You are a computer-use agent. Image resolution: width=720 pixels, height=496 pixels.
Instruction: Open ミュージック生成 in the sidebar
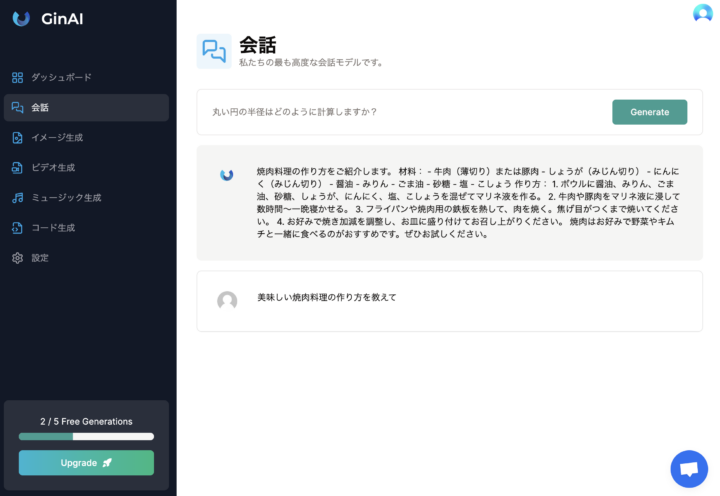pos(86,198)
